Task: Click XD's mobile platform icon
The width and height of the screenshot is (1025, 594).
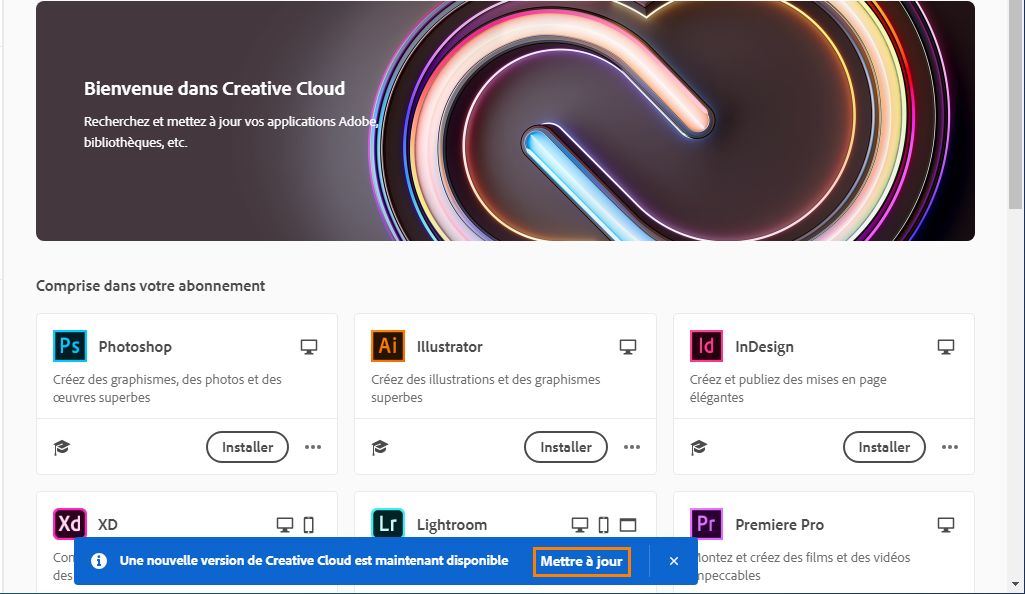Action: 309,525
